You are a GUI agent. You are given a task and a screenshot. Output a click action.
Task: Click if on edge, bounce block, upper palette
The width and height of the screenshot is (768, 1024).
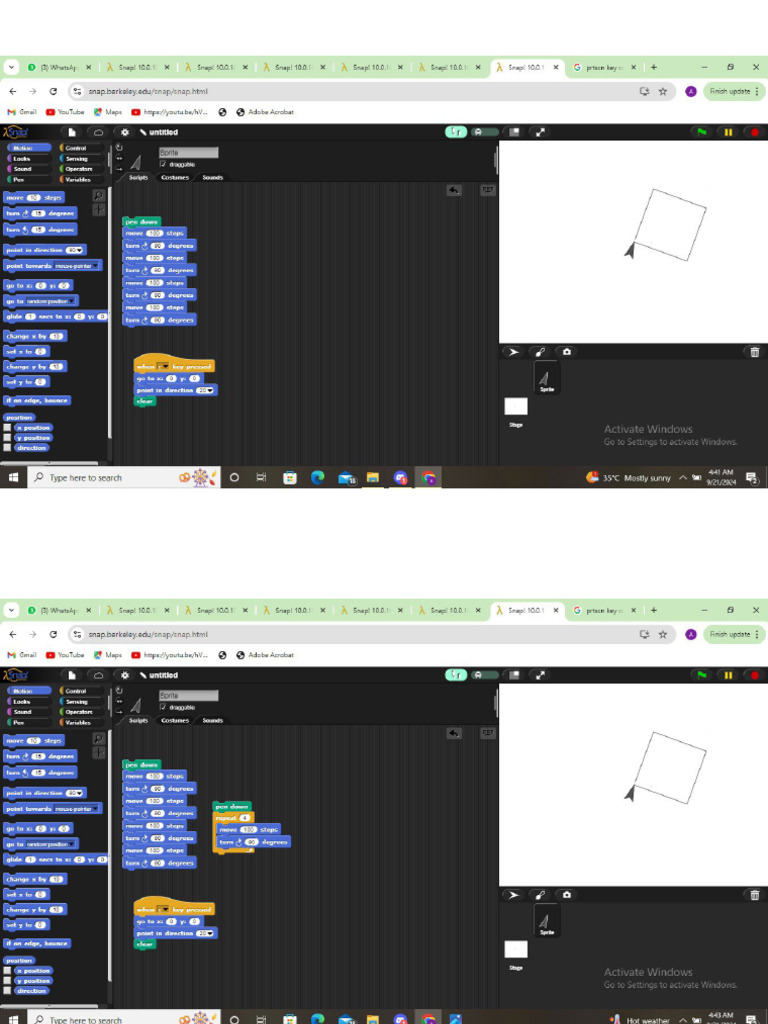pyautogui.click(x=37, y=400)
